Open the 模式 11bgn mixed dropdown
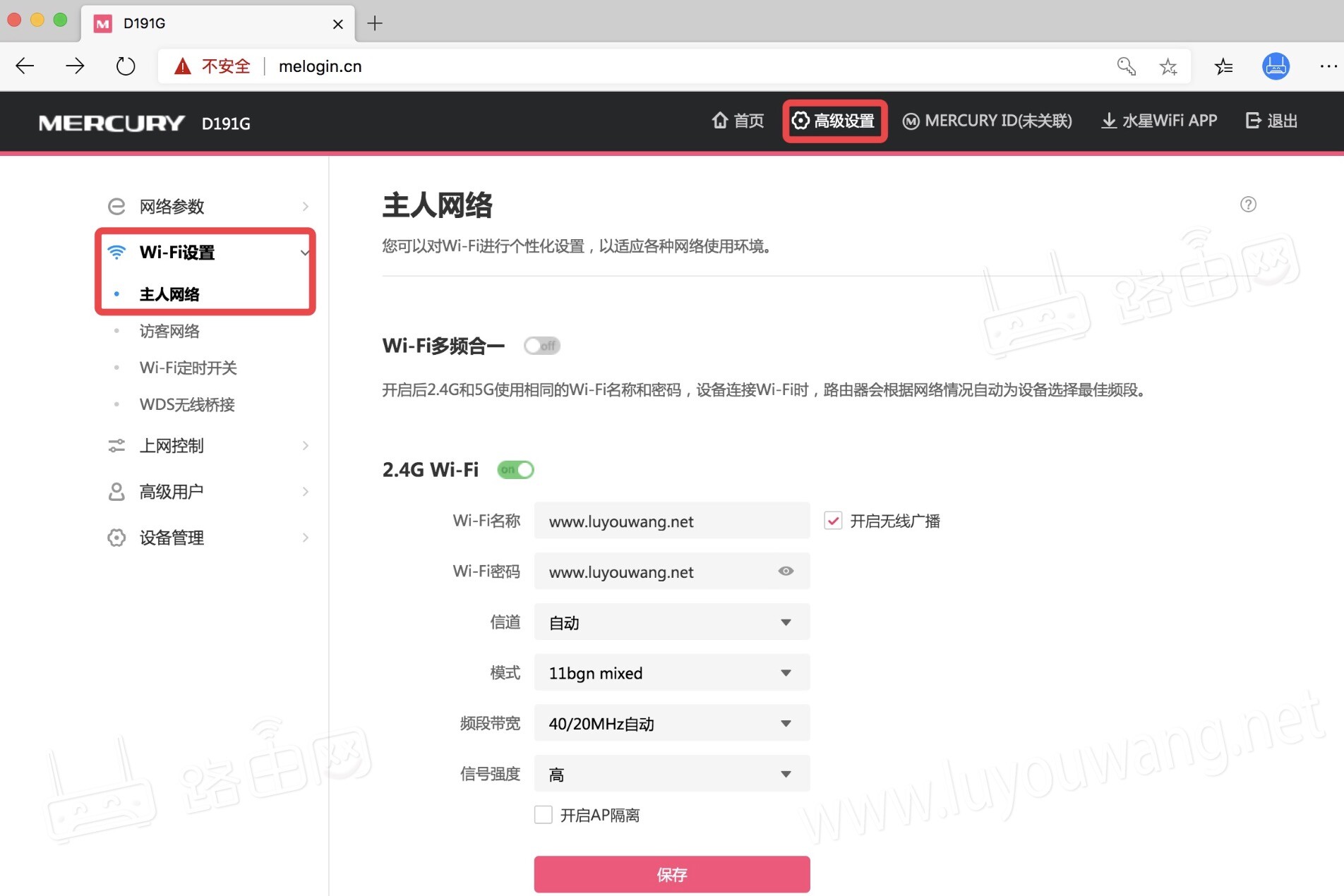1344x896 pixels. coord(672,673)
